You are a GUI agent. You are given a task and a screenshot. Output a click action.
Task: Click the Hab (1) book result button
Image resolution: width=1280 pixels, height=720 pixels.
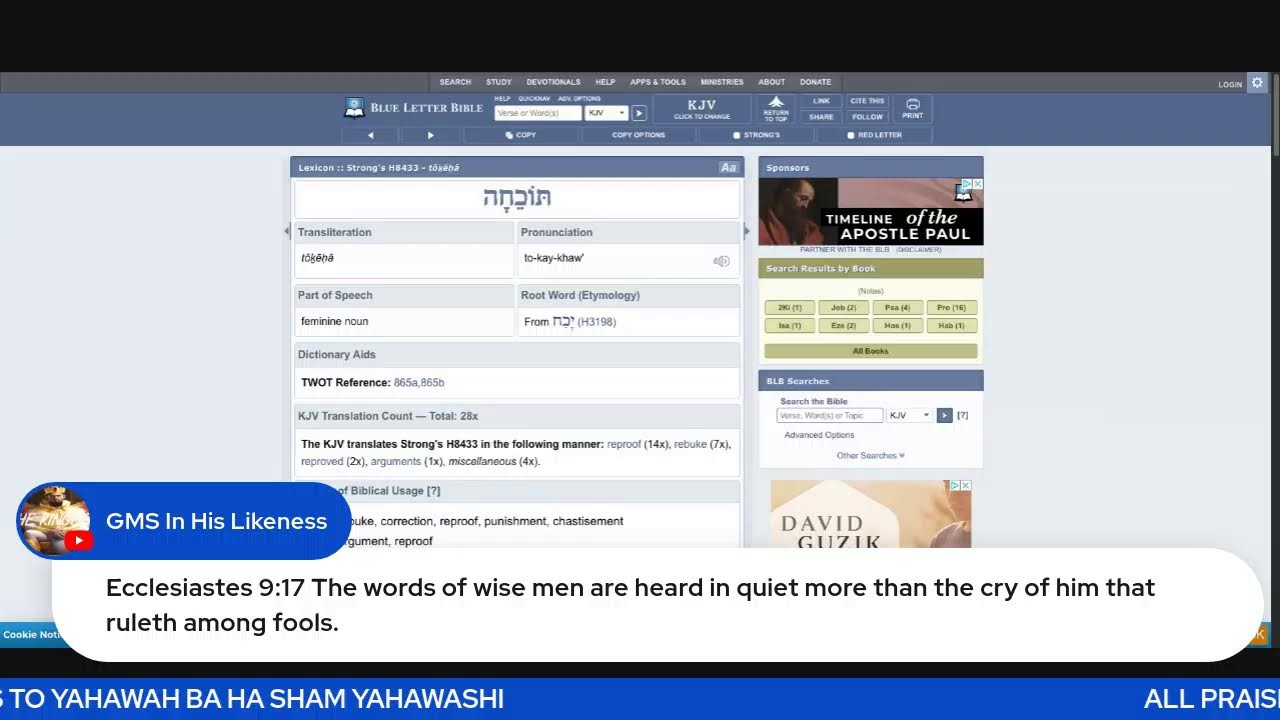pos(951,326)
